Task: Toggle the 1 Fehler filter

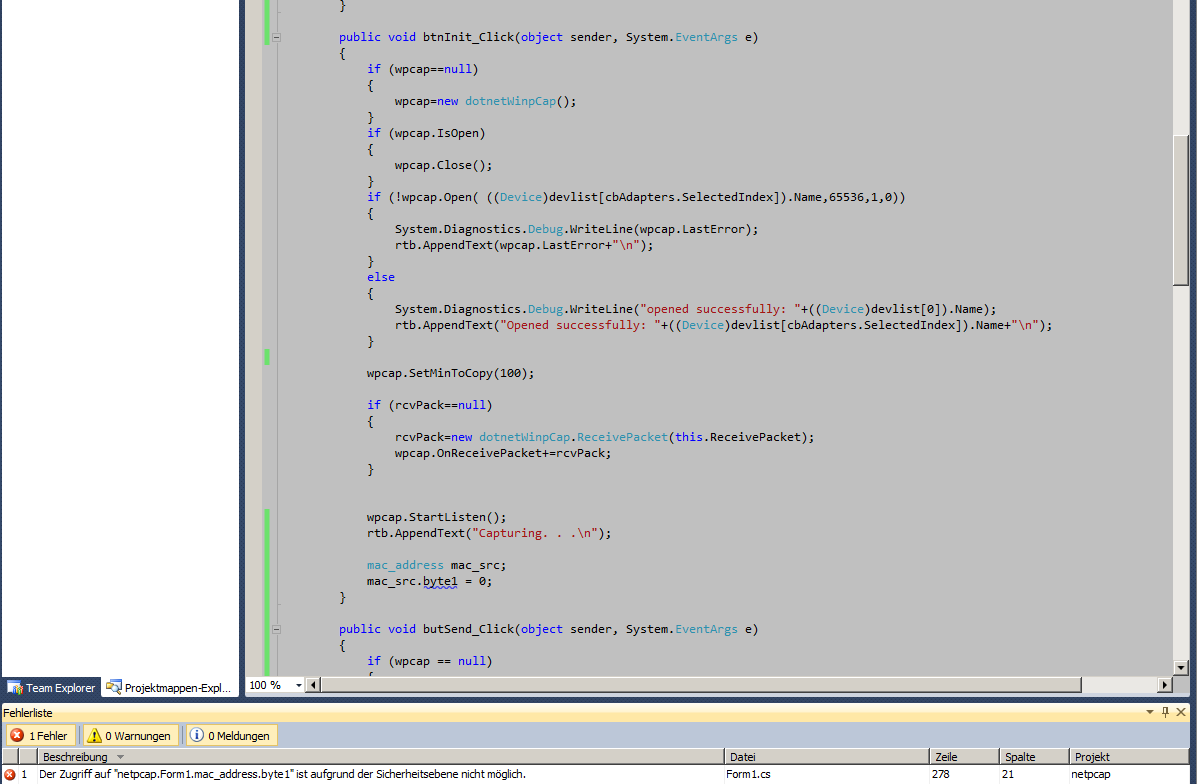Action: click(40, 736)
